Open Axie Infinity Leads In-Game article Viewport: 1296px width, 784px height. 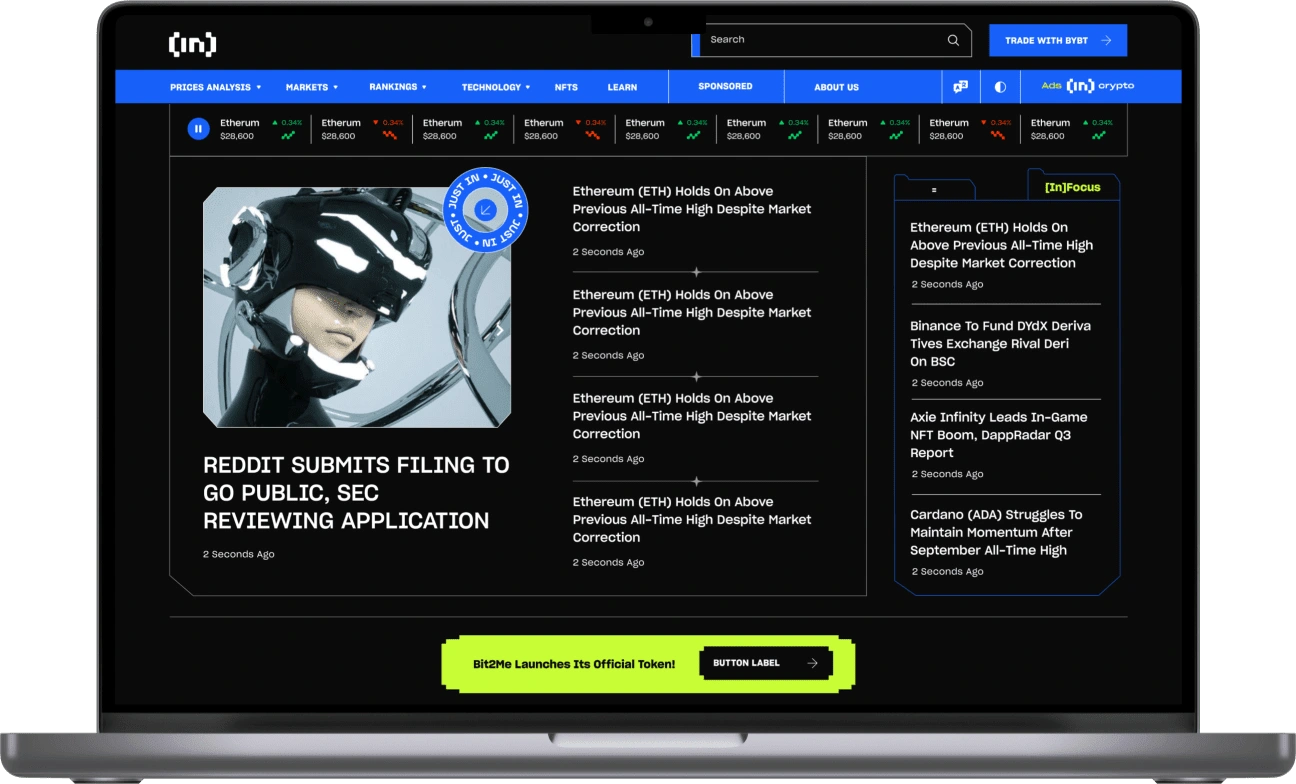998,435
